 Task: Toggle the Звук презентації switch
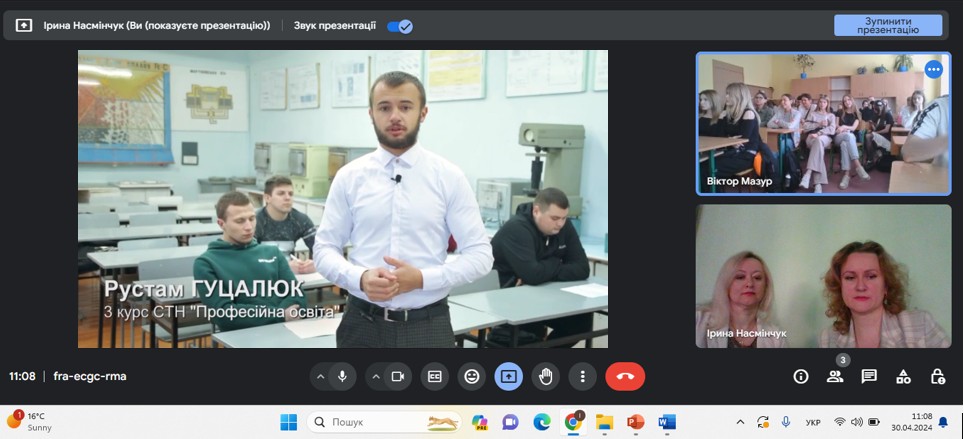pos(400,26)
